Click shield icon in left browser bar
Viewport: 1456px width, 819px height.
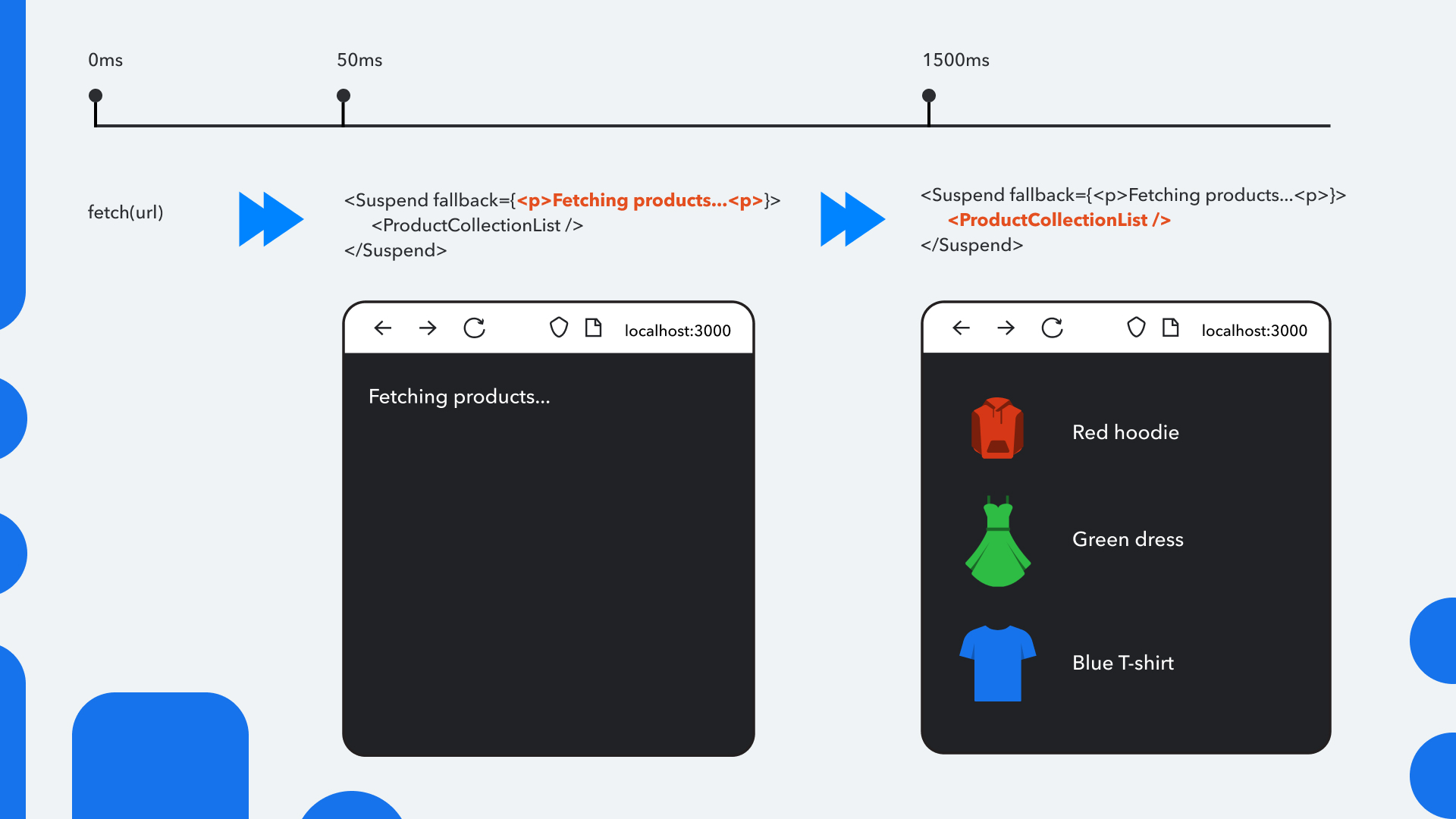click(x=559, y=328)
